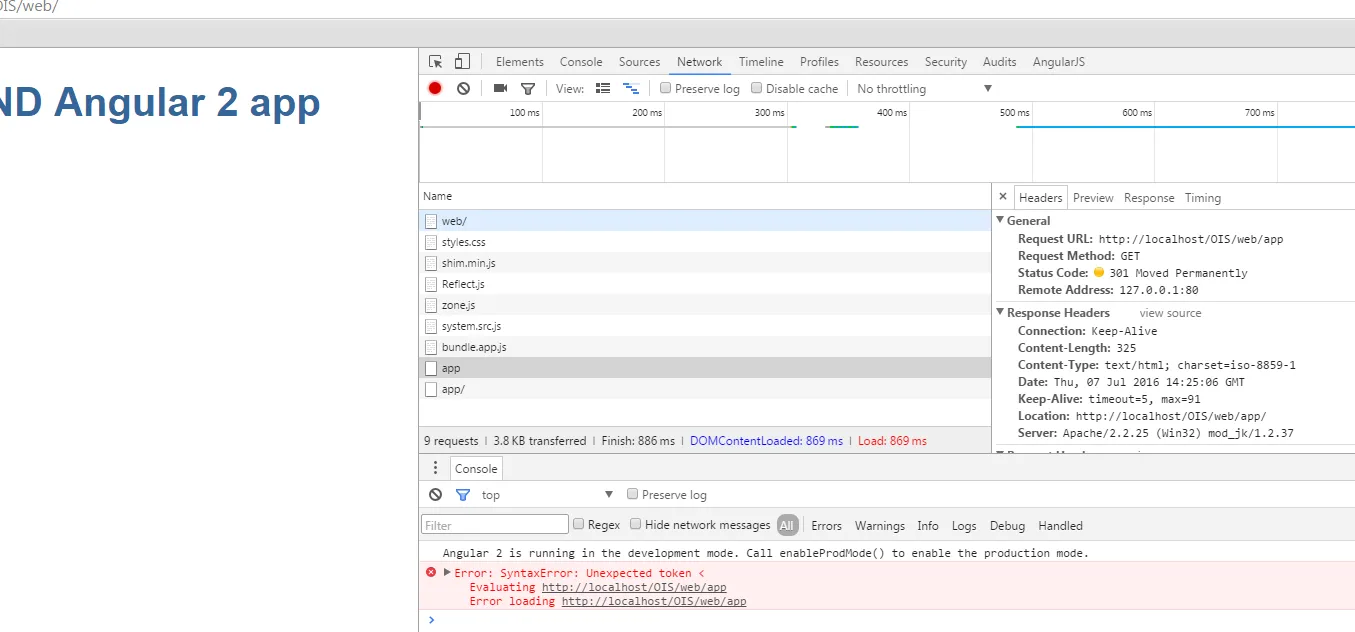This screenshot has height=632, width=1355.
Task: Open the Evaluating localhost/OIS/web/app link
Action: pyautogui.click(x=634, y=587)
